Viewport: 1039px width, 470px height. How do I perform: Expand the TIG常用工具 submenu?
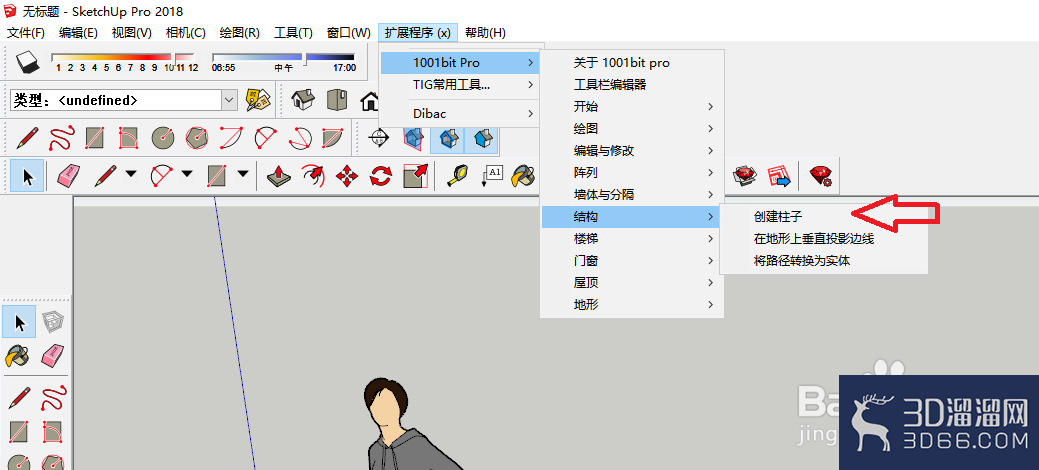point(460,85)
